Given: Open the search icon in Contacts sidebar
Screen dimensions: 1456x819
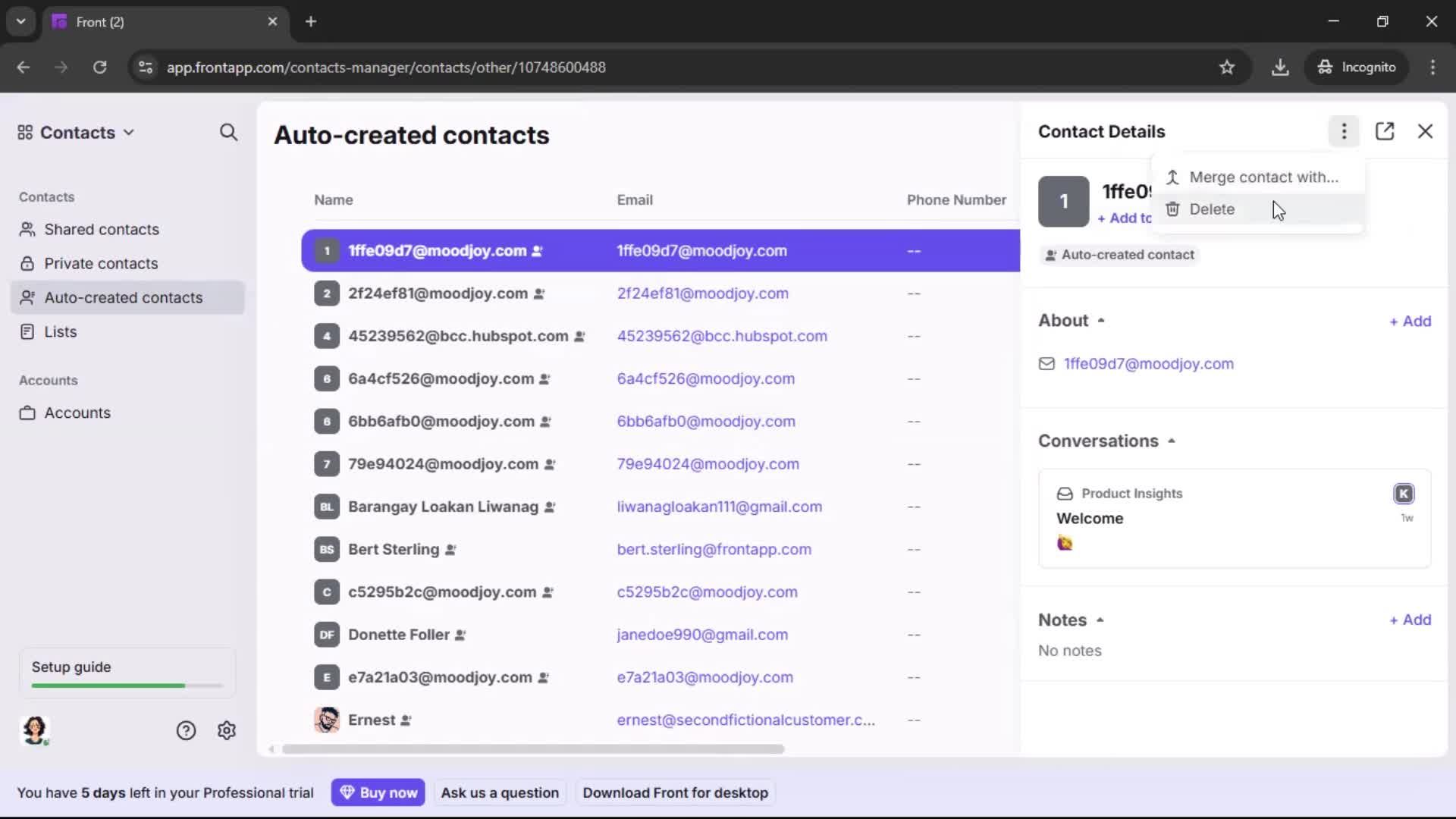Looking at the screenshot, I should tap(229, 132).
